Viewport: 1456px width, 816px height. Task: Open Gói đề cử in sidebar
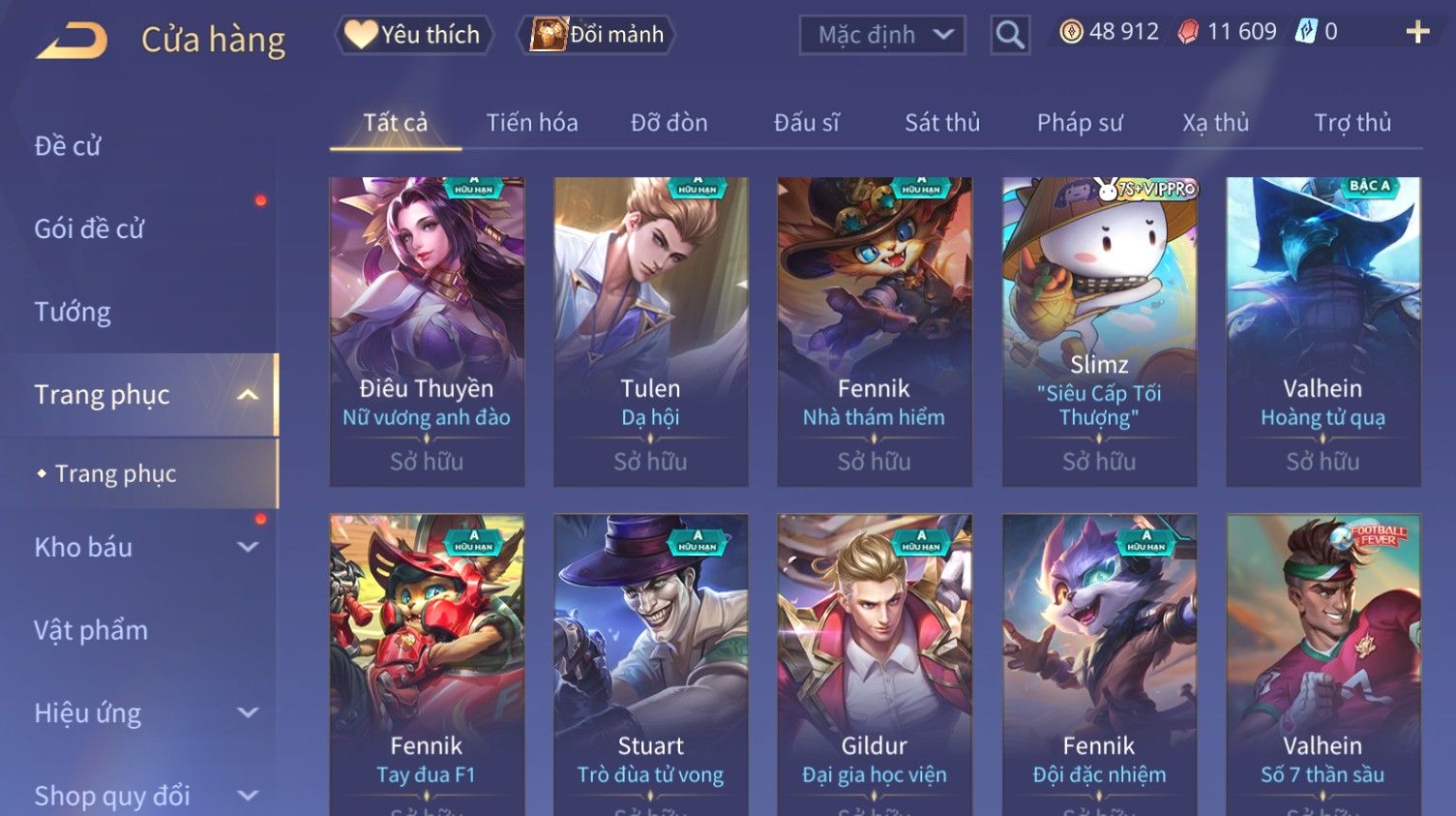[89, 228]
